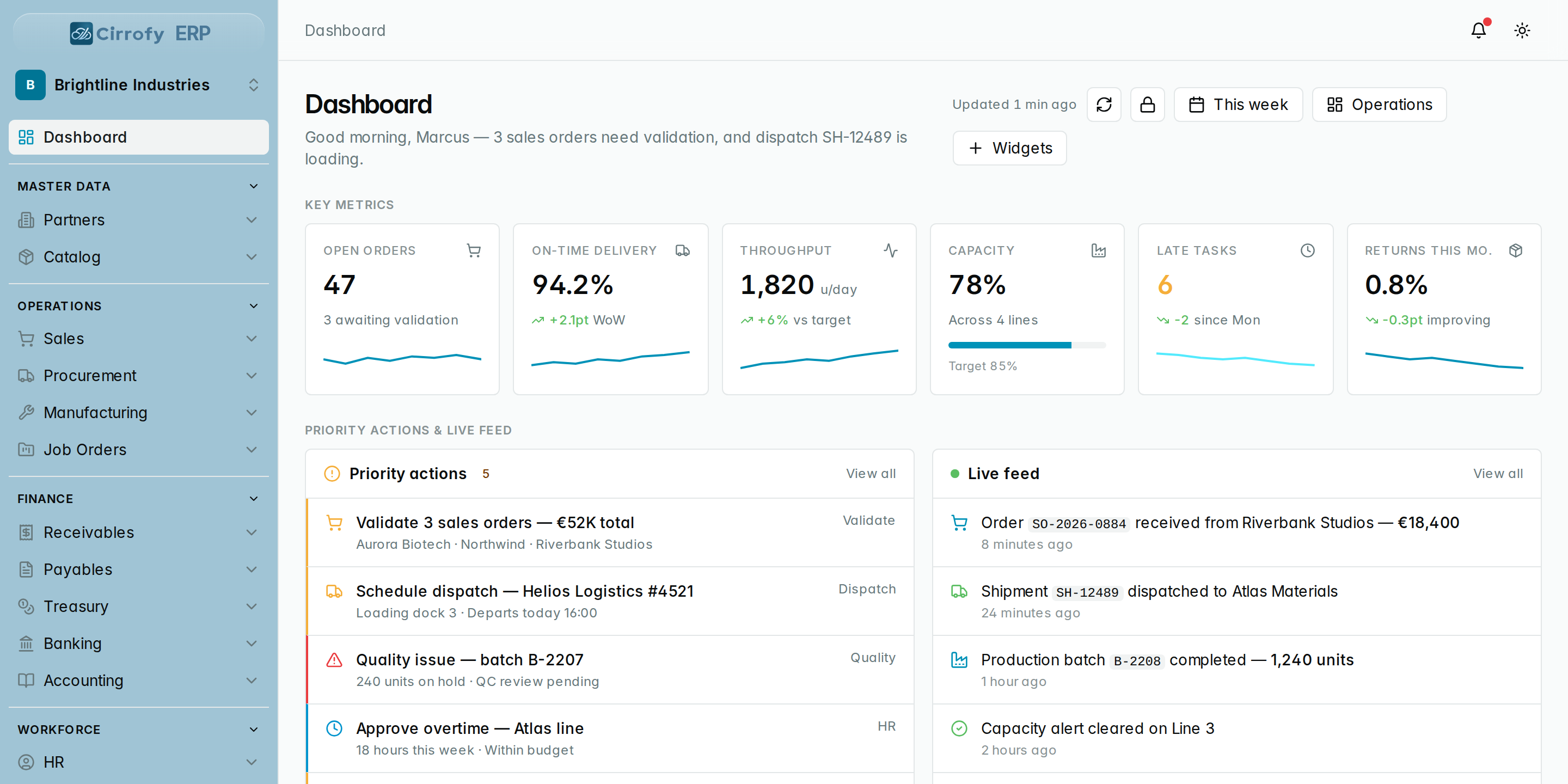The height and width of the screenshot is (784, 1568).
Task: Click the Returns sparkline chart
Action: point(1444,360)
